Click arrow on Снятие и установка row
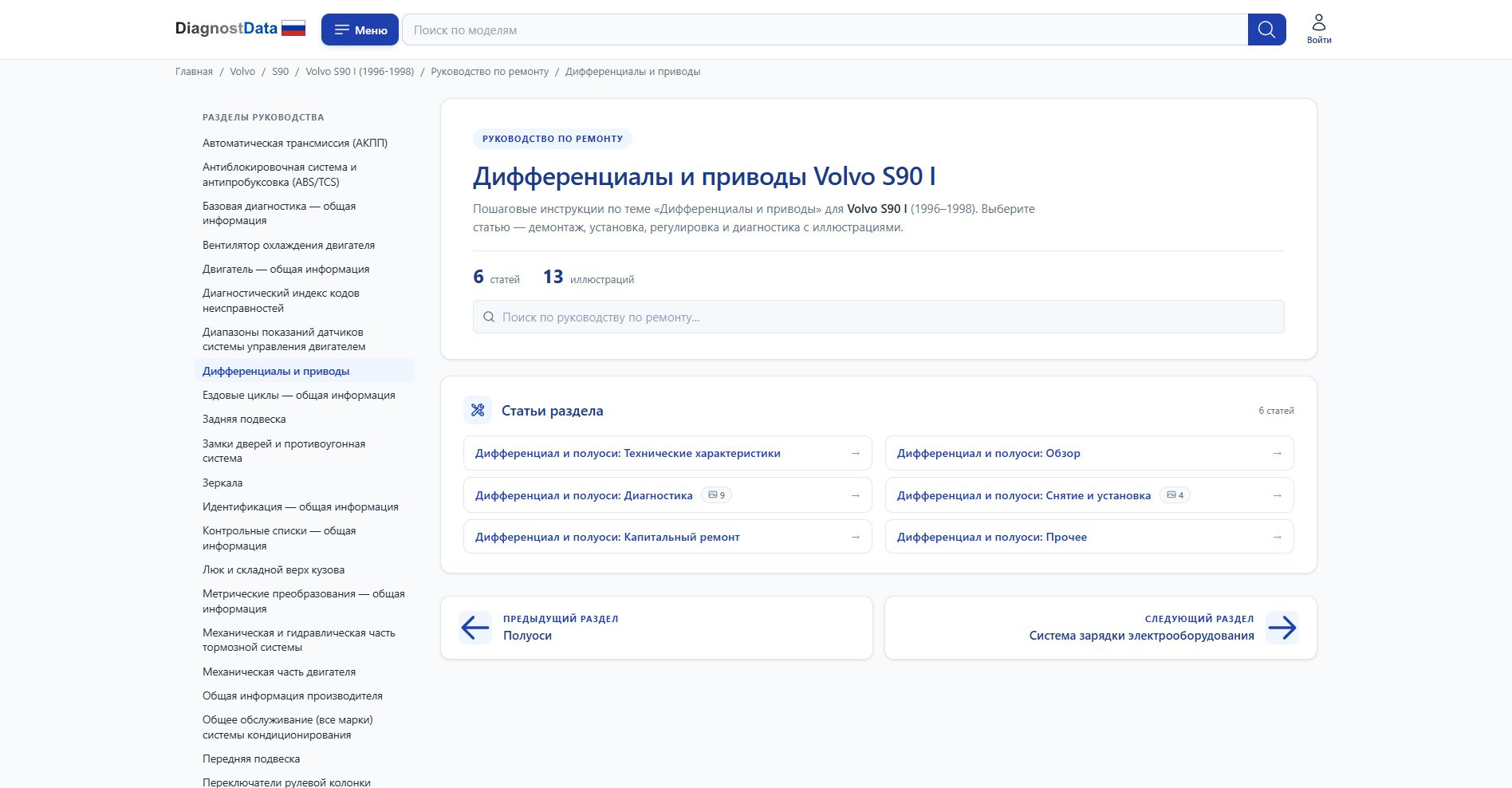The image size is (1512, 788). point(1277,495)
